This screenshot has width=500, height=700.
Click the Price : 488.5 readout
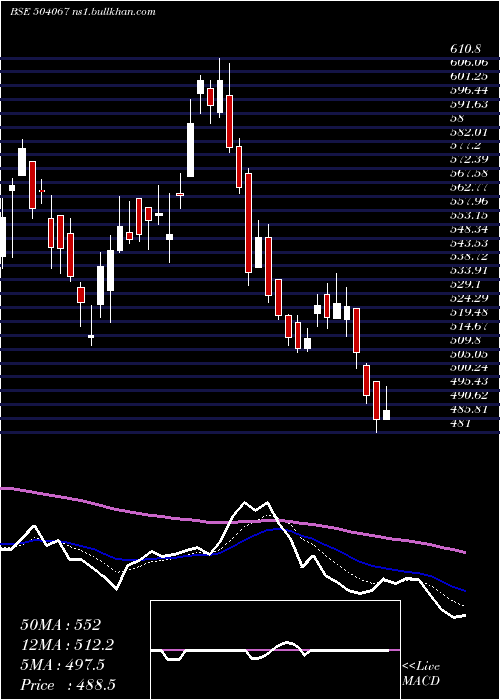pos(69,685)
